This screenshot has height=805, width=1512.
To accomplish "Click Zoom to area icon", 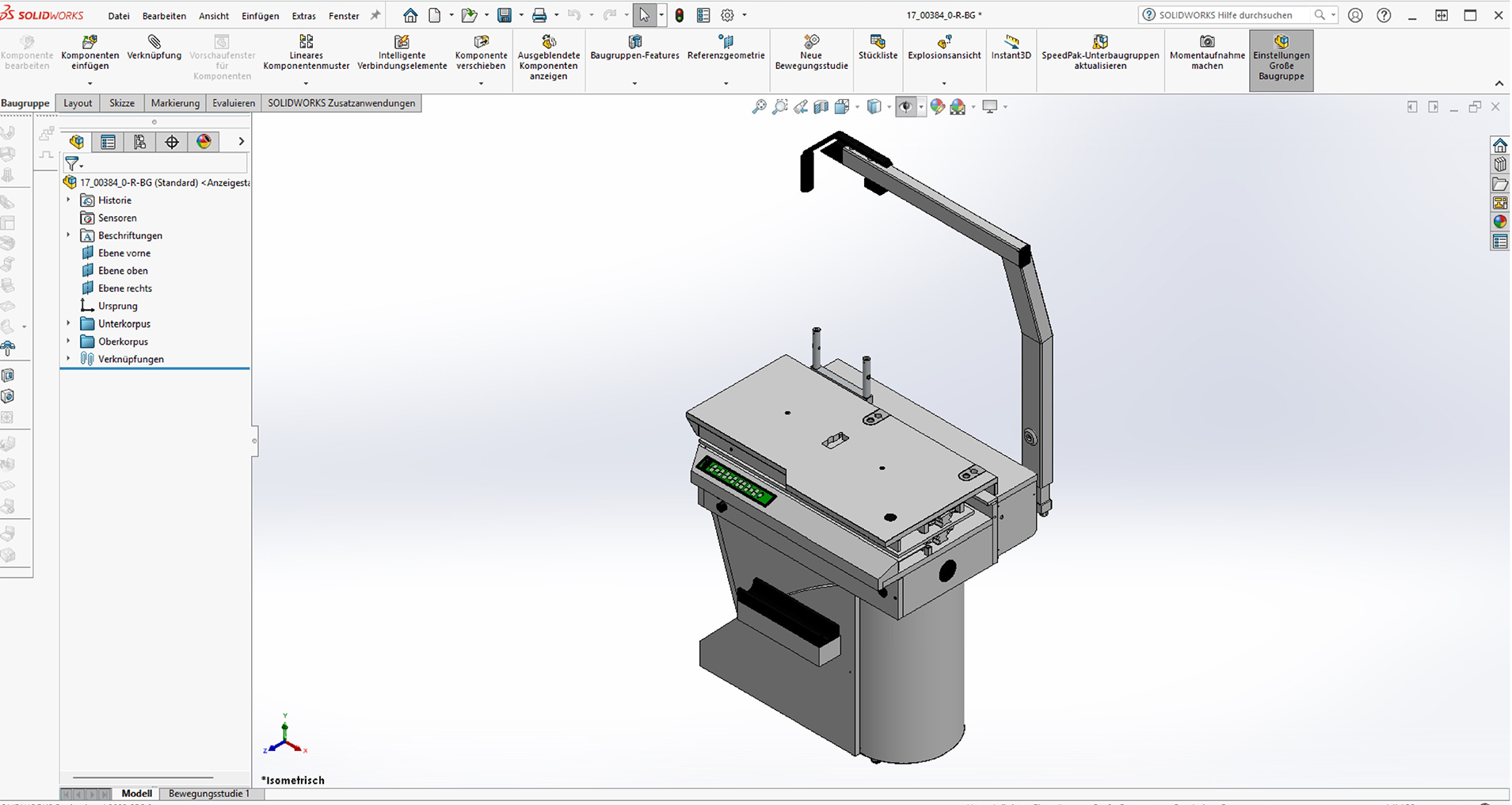I will click(780, 107).
